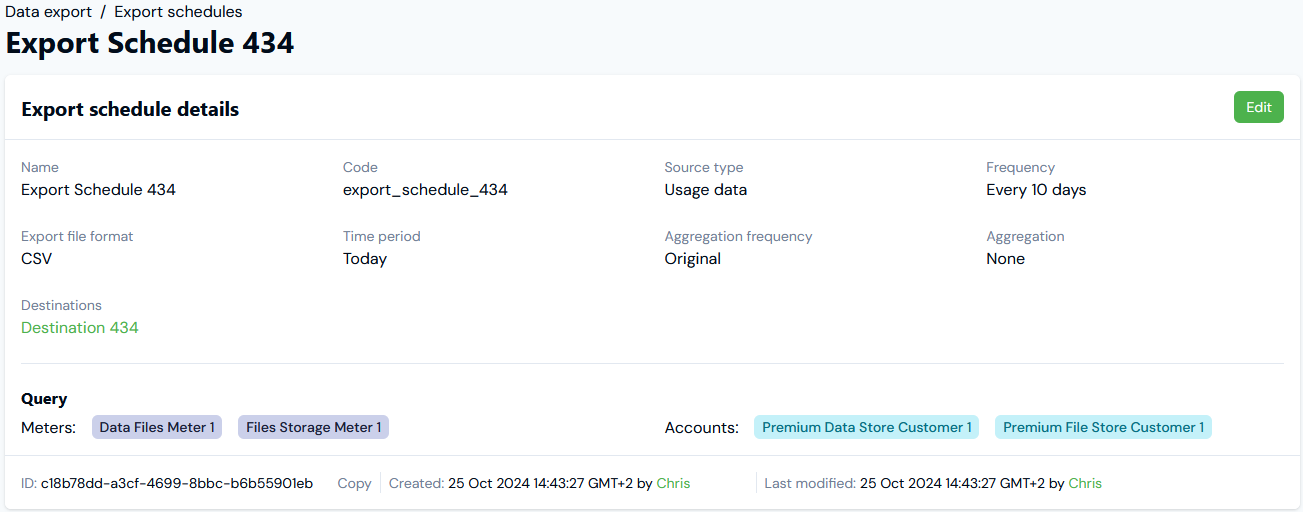Click the Every 10 days frequency value
The image size is (1303, 512).
click(x=1036, y=190)
